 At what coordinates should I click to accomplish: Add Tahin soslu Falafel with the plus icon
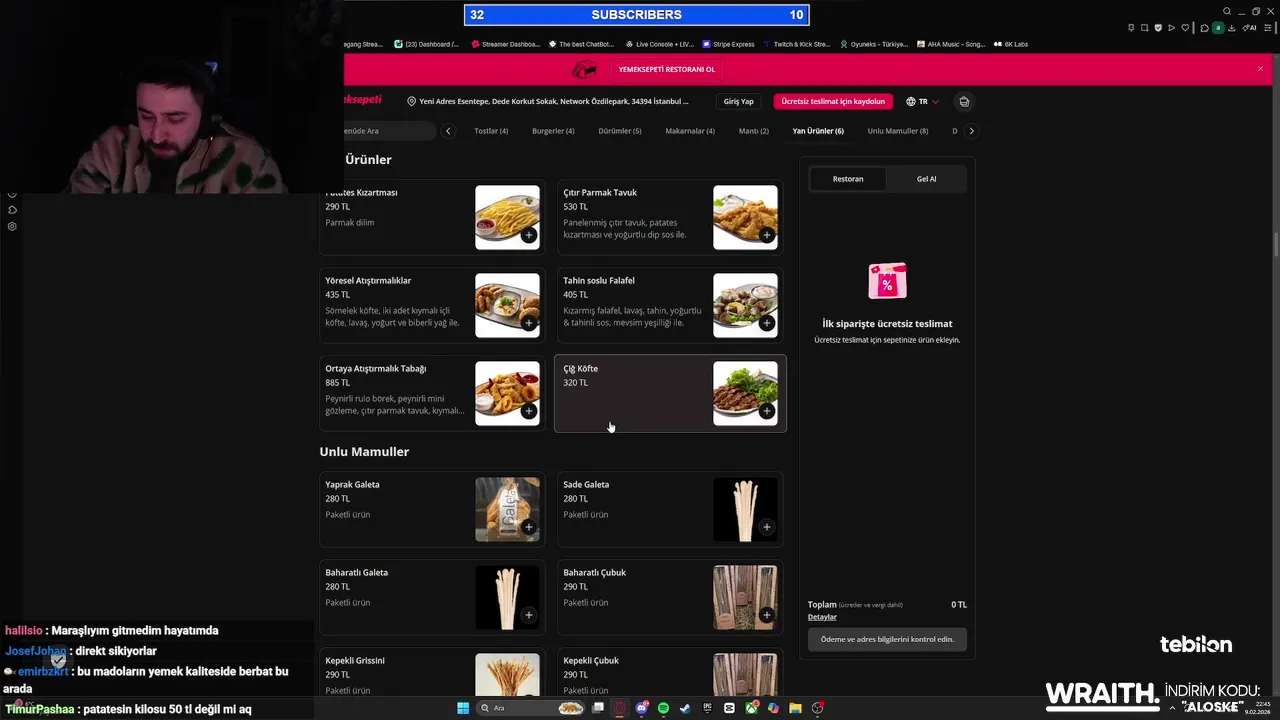[x=766, y=323]
